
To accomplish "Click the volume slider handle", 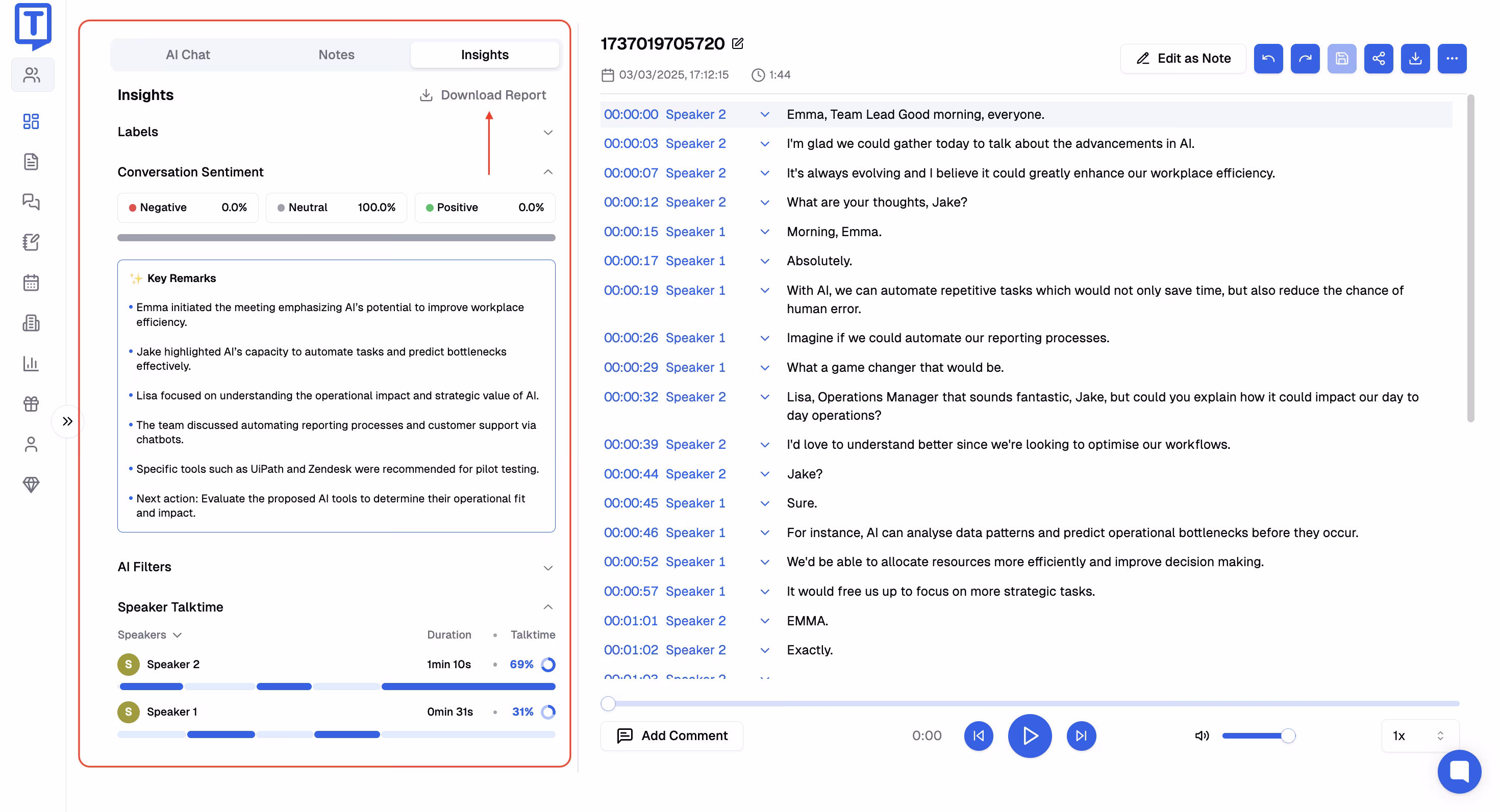I will click(1288, 736).
